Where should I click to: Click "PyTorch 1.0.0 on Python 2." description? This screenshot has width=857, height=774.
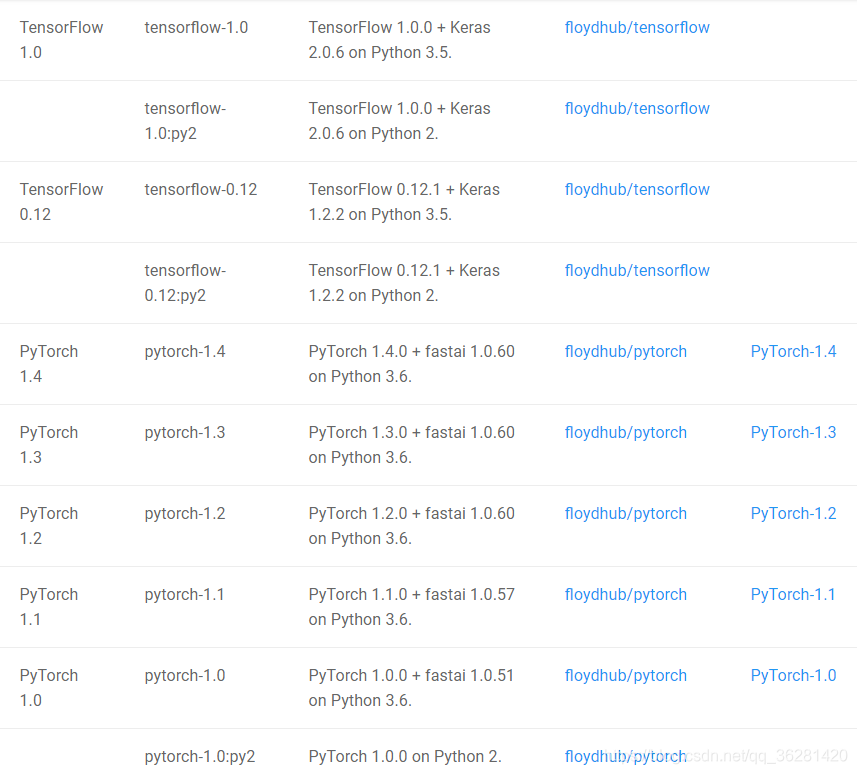click(x=405, y=756)
